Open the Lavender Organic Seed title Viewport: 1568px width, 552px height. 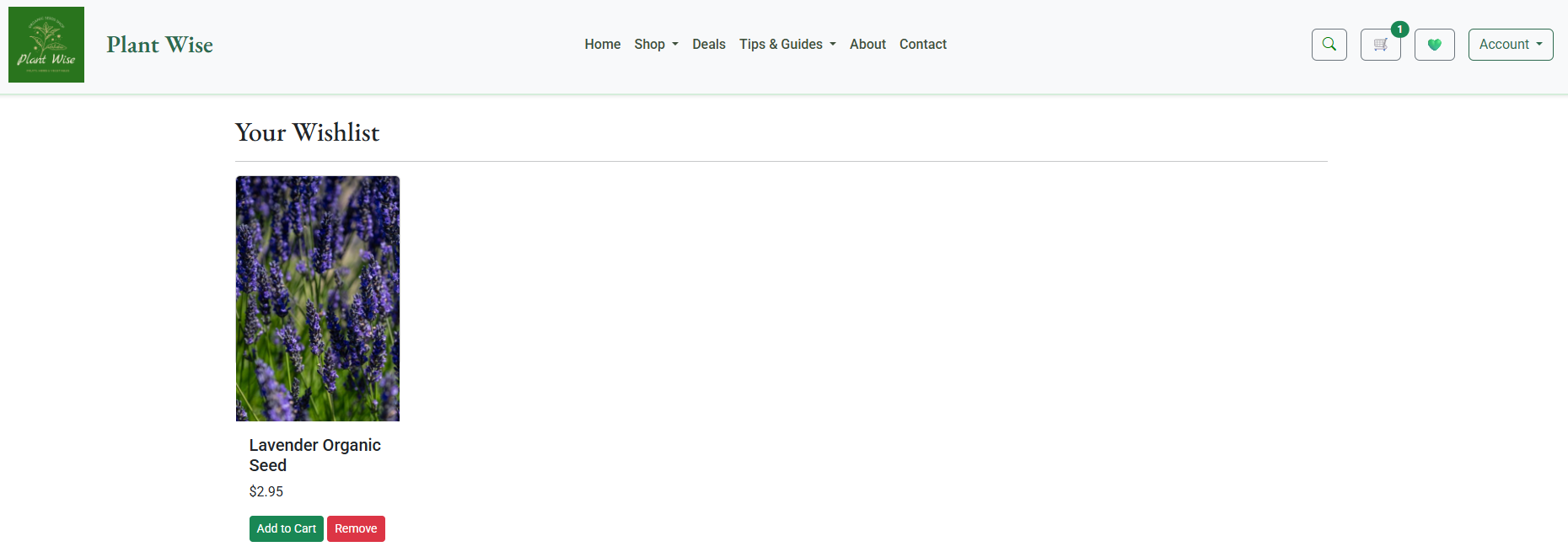[315, 455]
